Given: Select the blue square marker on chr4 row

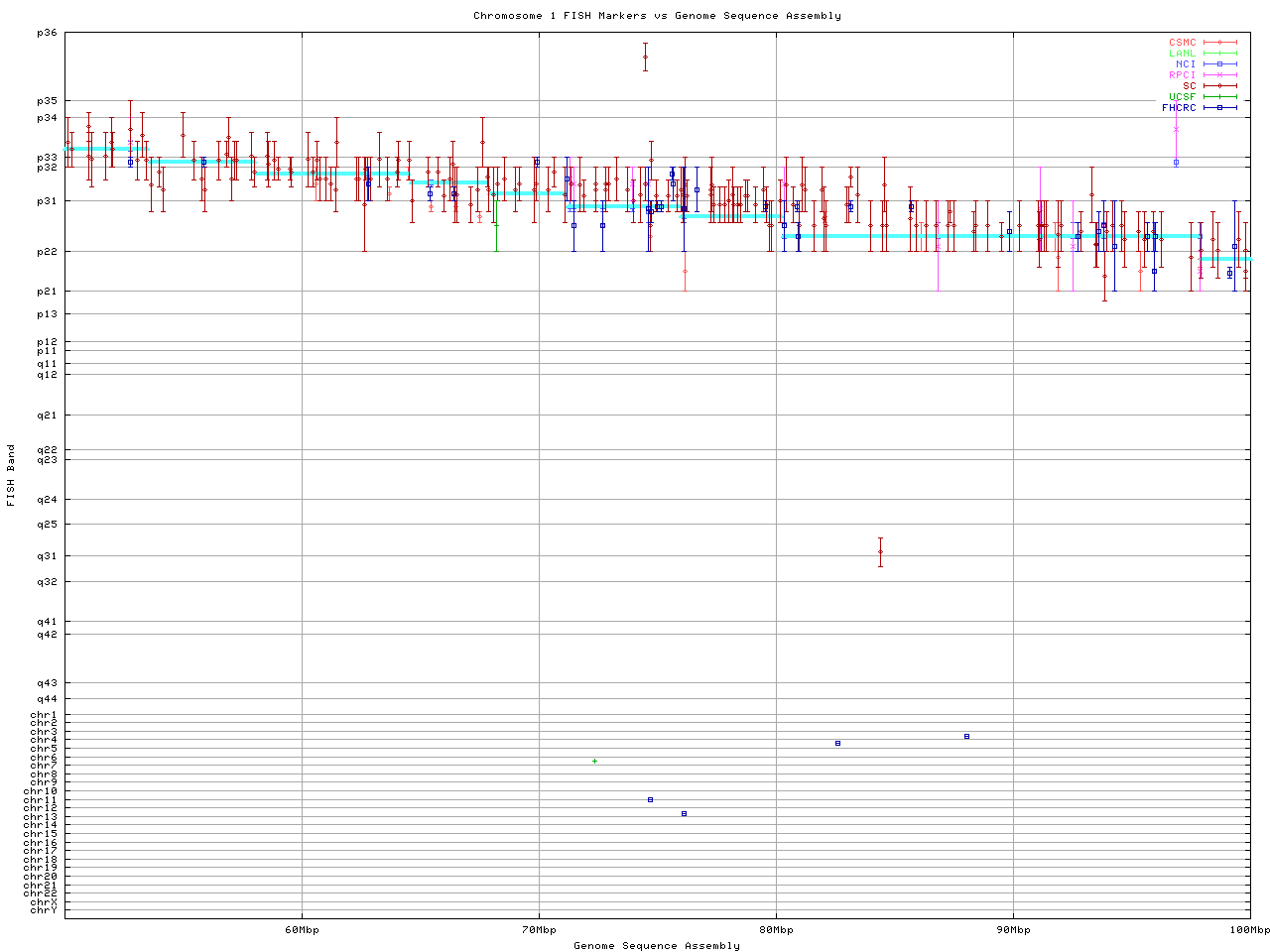Looking at the screenshot, I should tap(966, 736).
